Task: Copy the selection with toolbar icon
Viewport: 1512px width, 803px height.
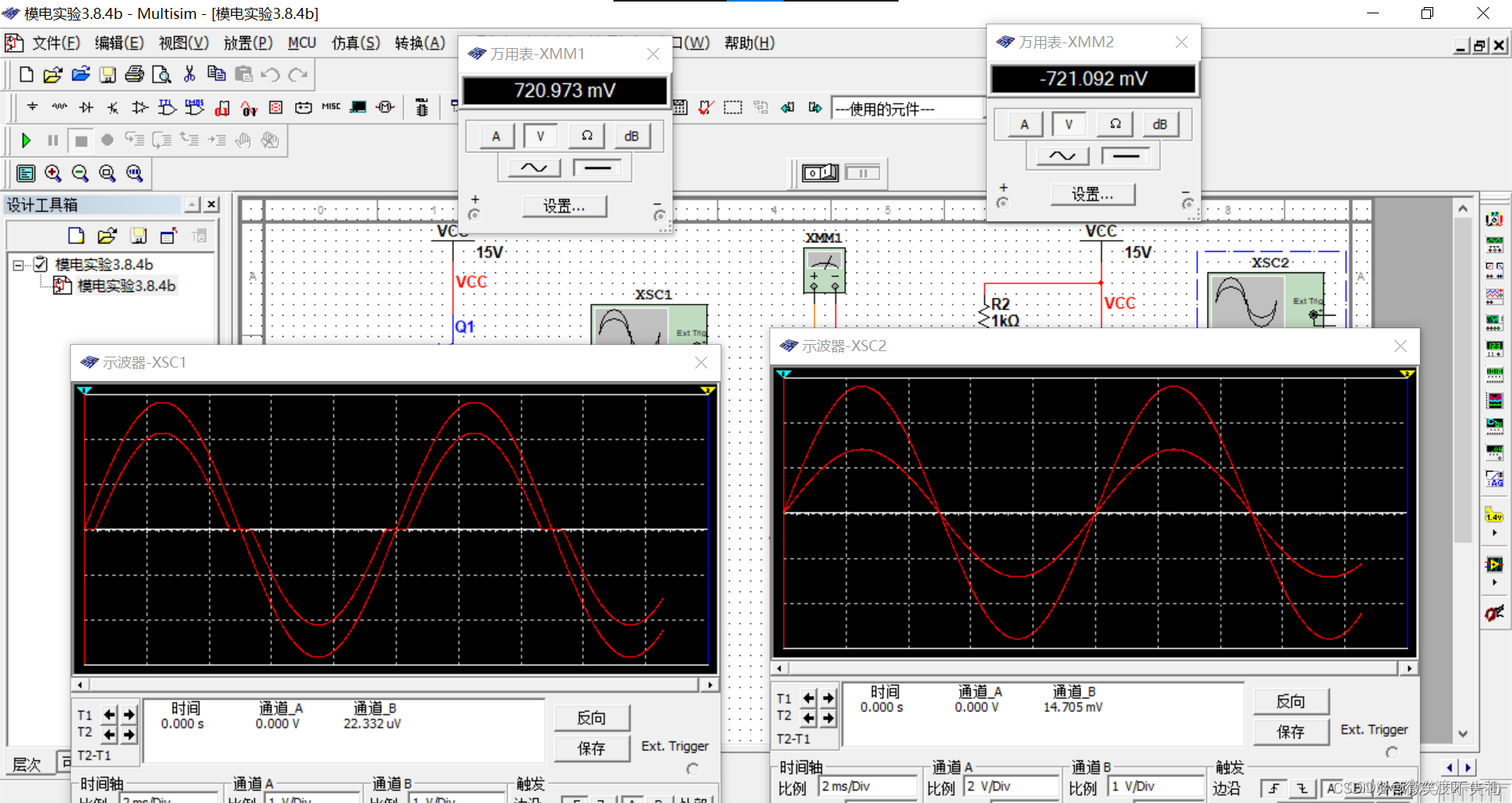Action: click(x=216, y=74)
